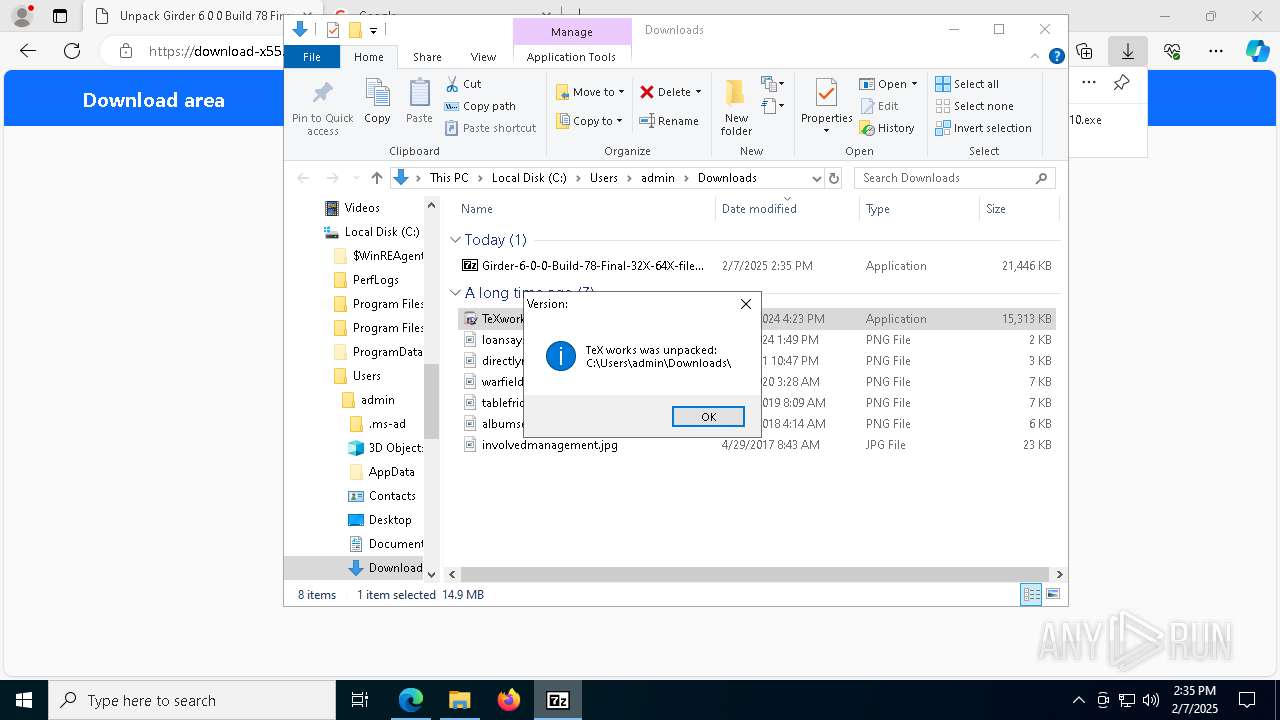Click Invert selection in ribbon
Viewport: 1280px width, 720px height.
(983, 128)
